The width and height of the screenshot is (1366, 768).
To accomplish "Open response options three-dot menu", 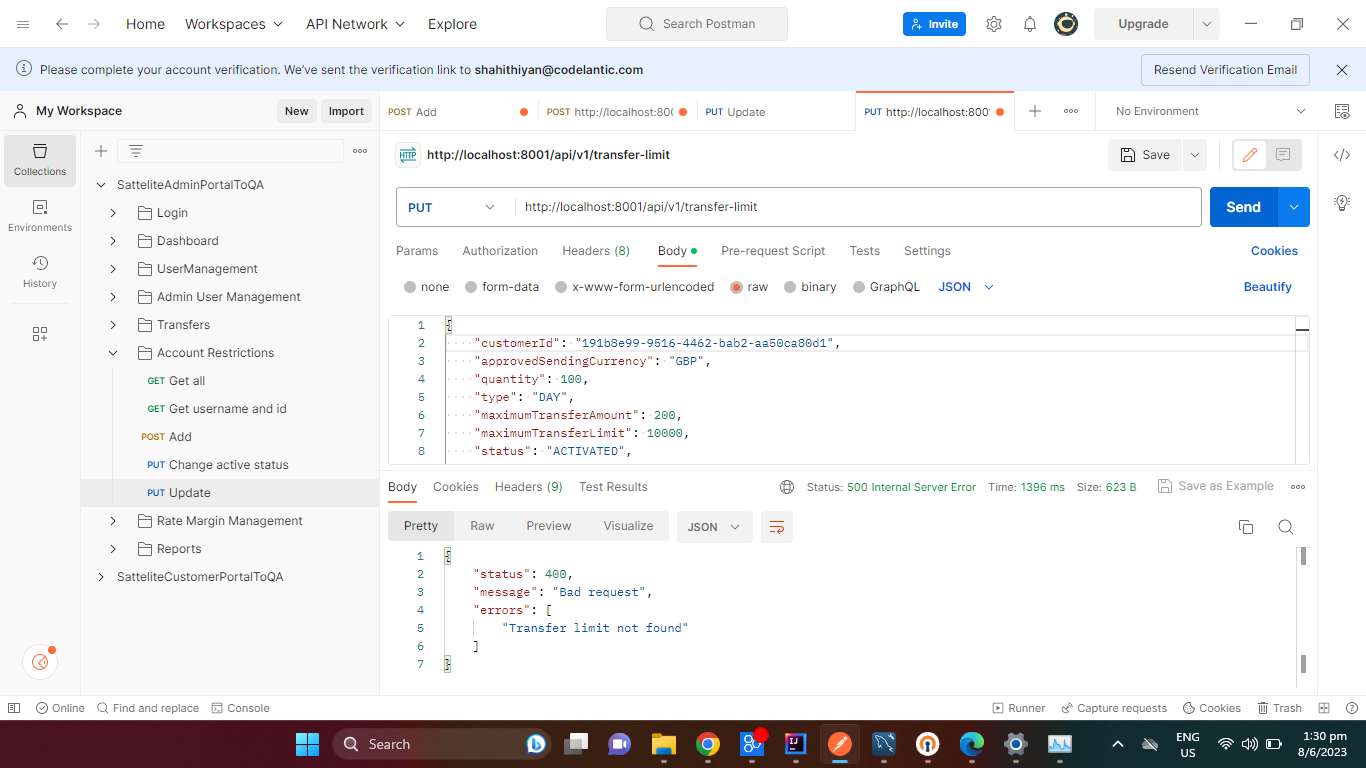I will pos(1298,487).
